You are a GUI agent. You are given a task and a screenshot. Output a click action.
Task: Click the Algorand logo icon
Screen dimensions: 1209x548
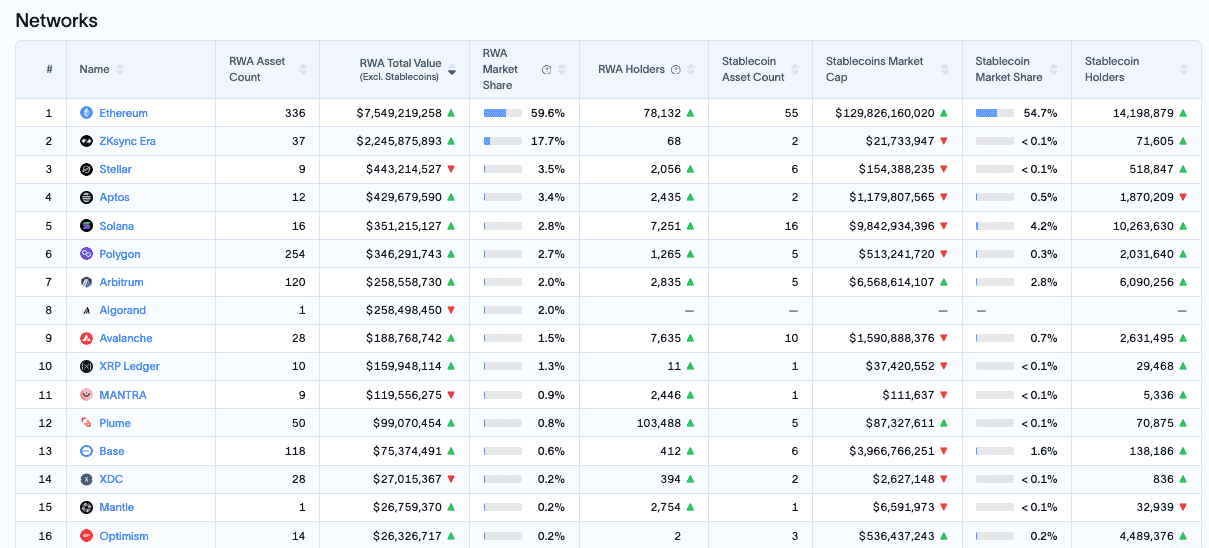(86, 310)
